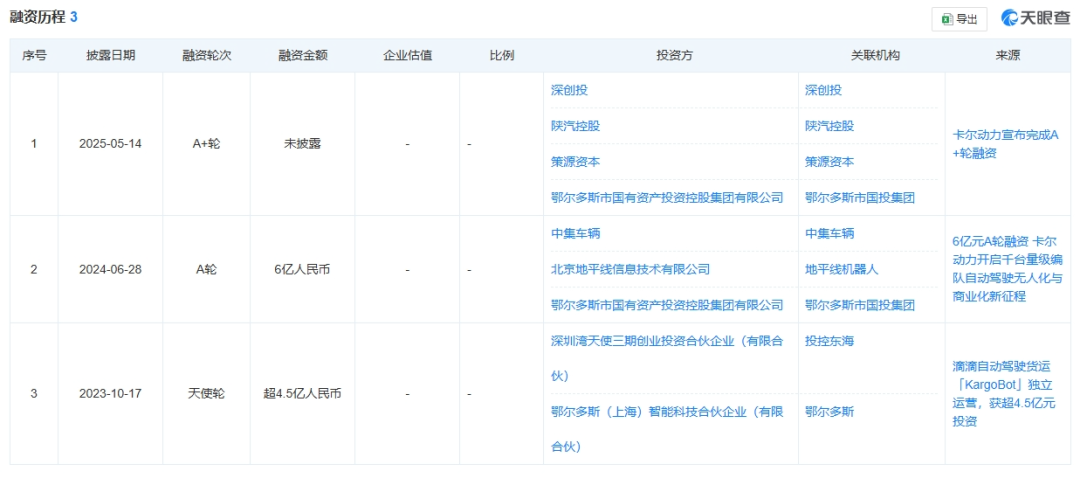
Task: Click the 融资金额 column header
Action: pyautogui.click(x=303, y=56)
